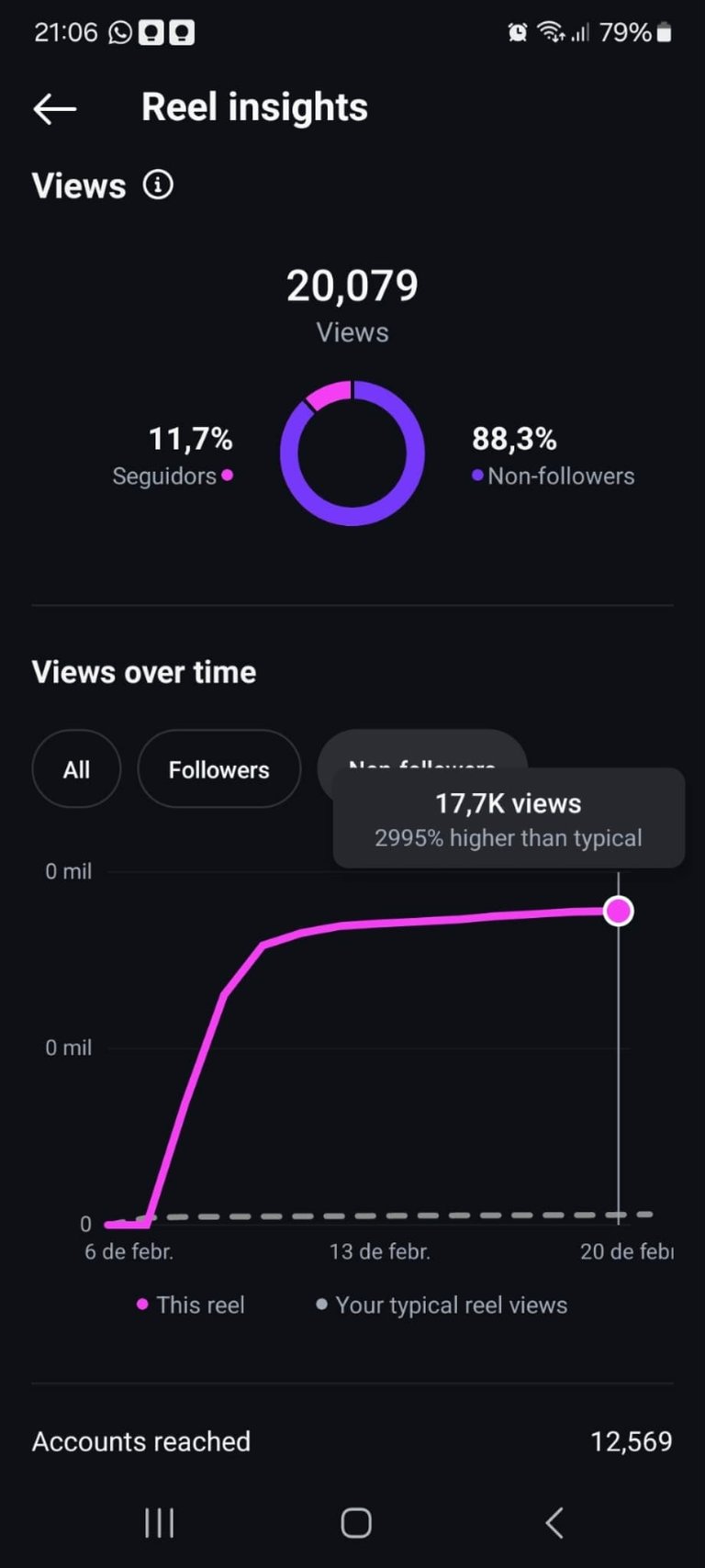The image size is (705, 1568).
Task: Open the Views info icon
Action: click(x=158, y=185)
